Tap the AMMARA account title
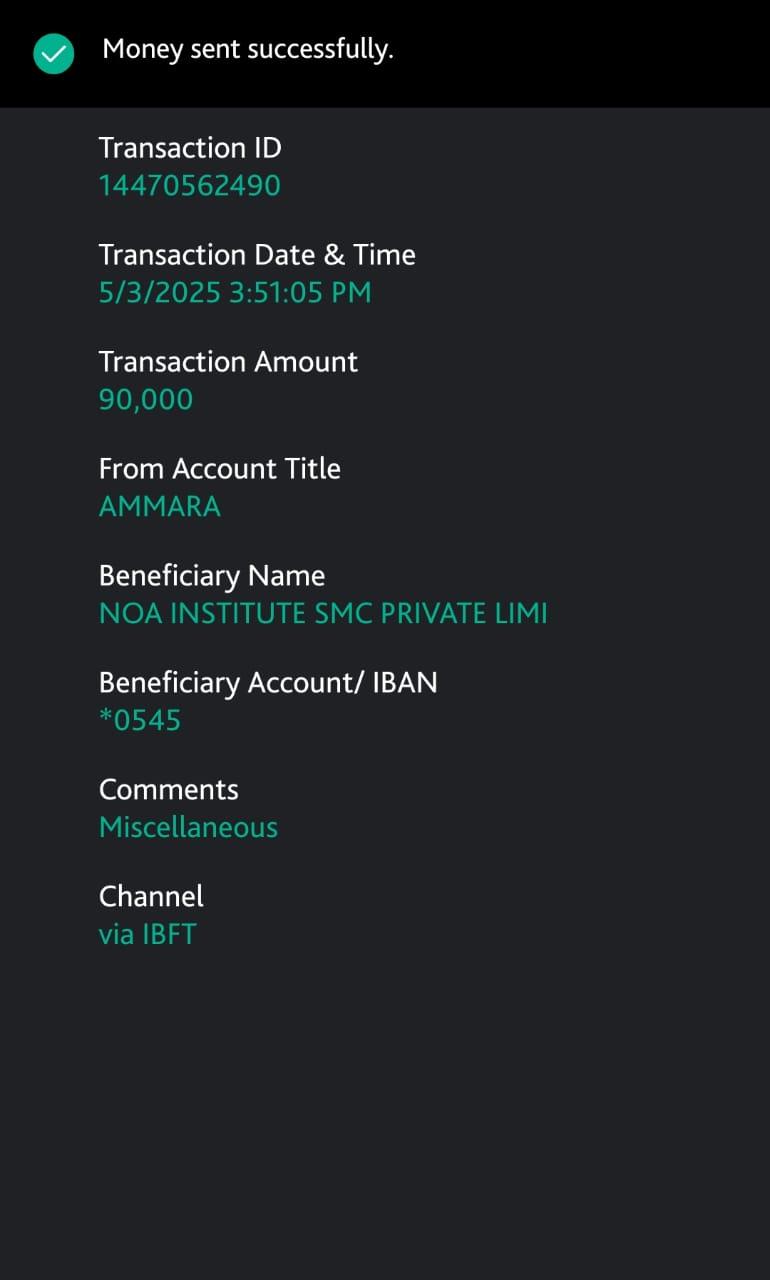The width and height of the screenshot is (770, 1280). coord(160,507)
